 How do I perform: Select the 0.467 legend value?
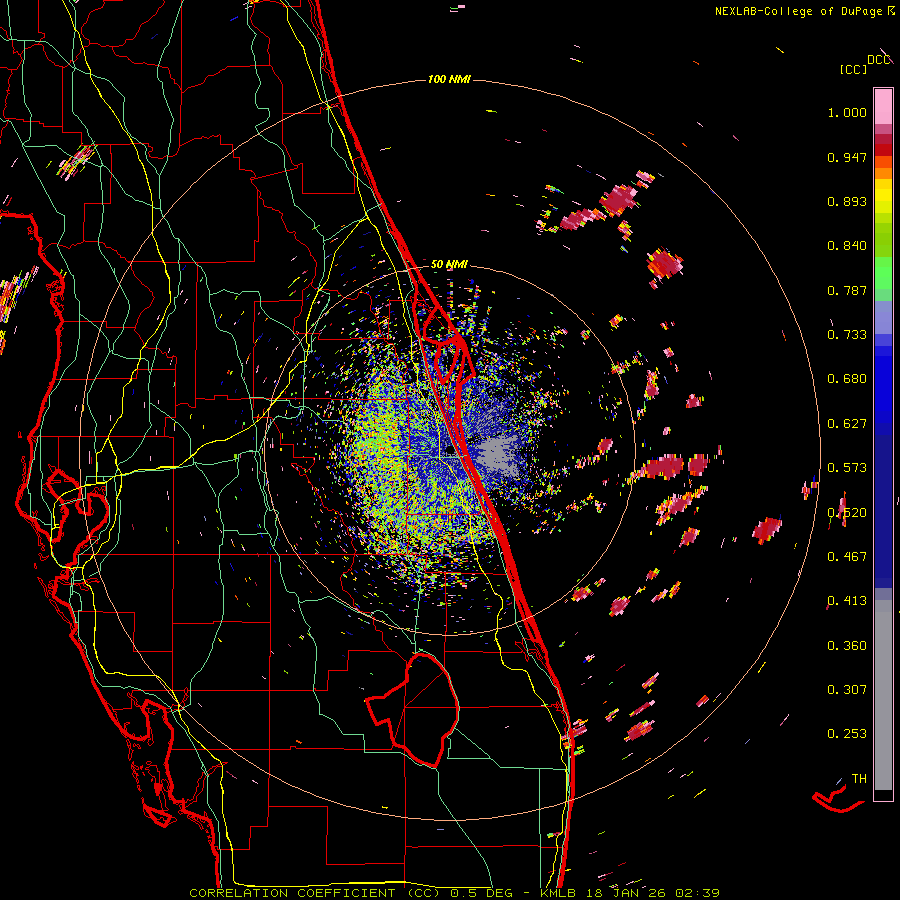[847, 557]
